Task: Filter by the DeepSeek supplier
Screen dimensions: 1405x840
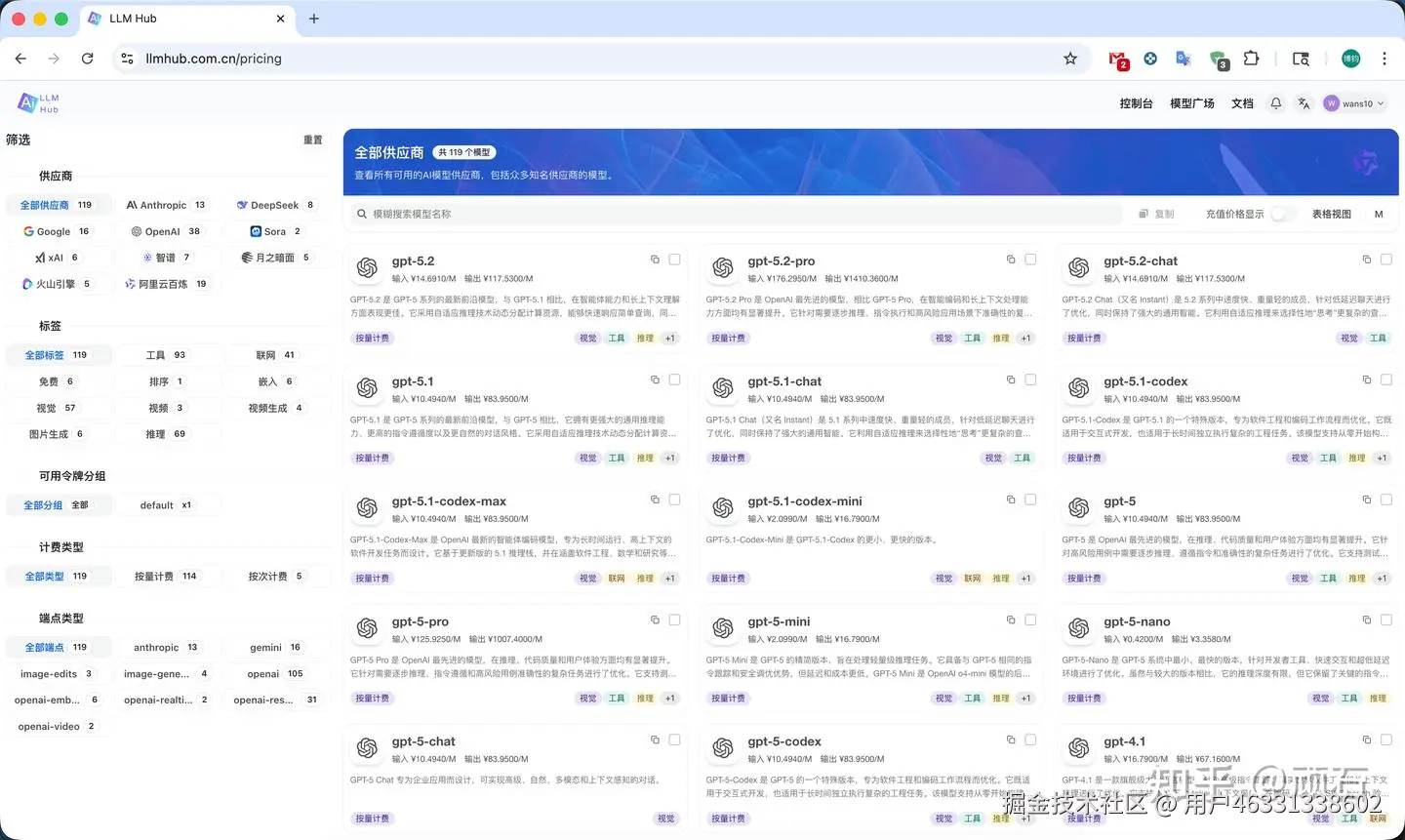Action: click(276, 205)
